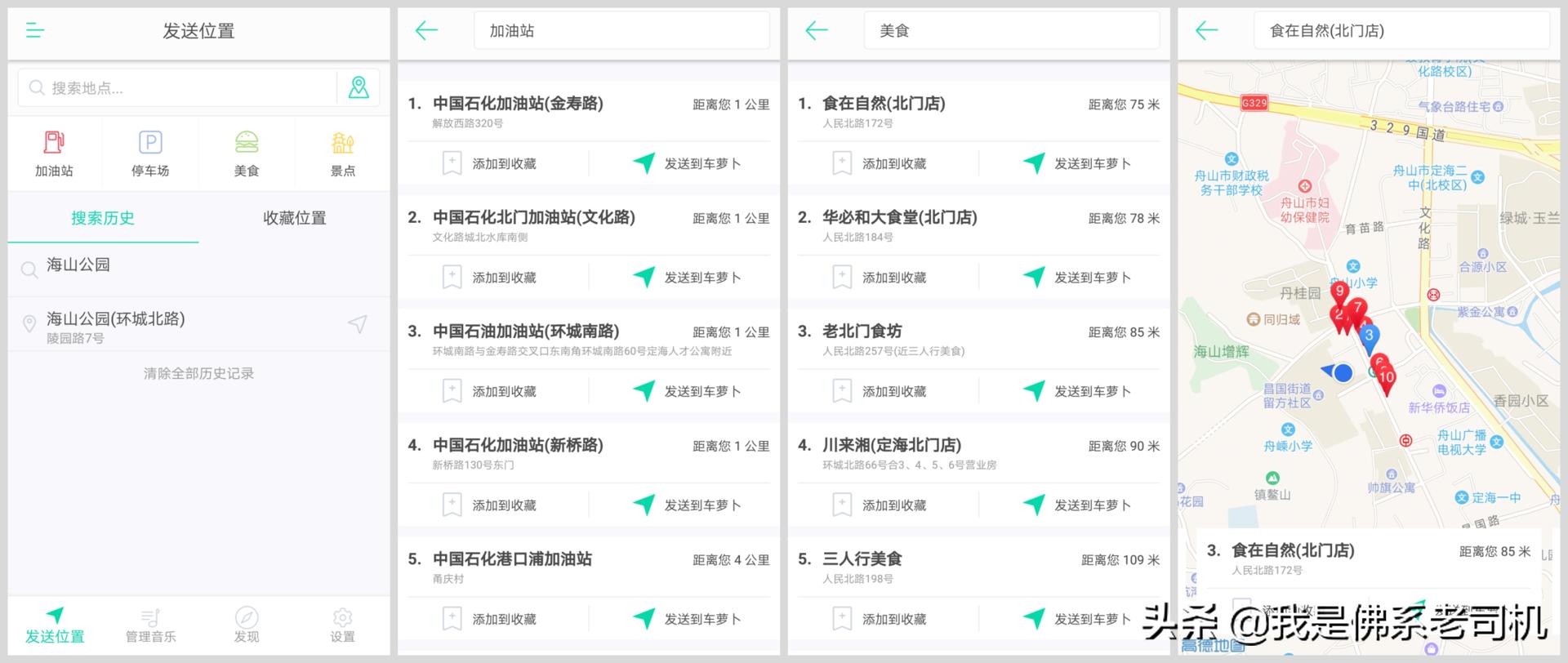Switch to 搜索历史 tab

point(103,218)
